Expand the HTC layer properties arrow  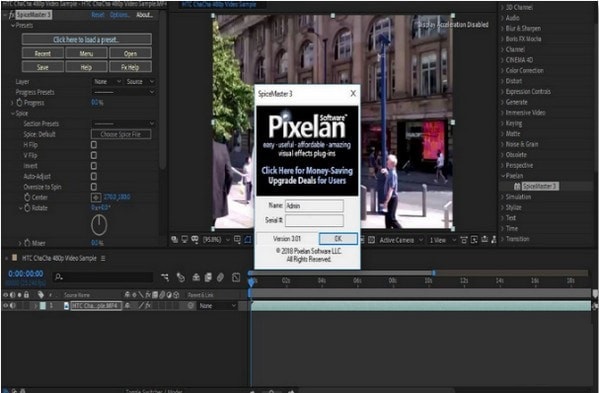click(x=36, y=306)
